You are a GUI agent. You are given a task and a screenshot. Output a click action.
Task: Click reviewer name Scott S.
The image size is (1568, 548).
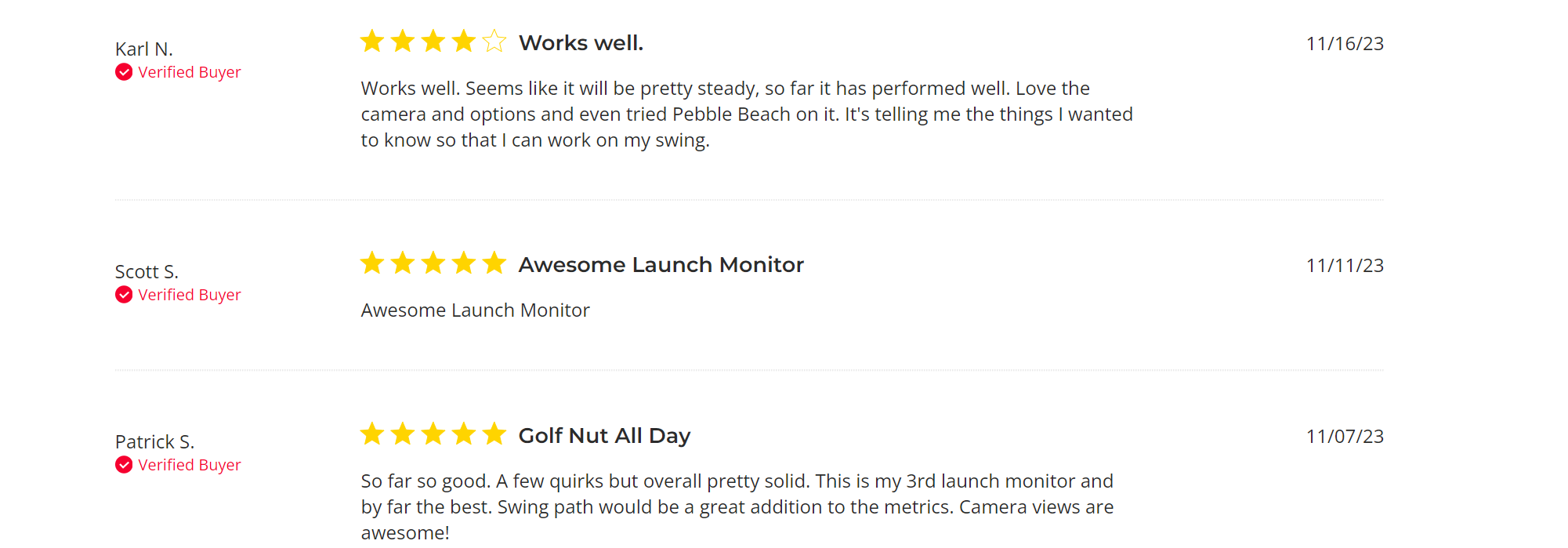tap(147, 272)
